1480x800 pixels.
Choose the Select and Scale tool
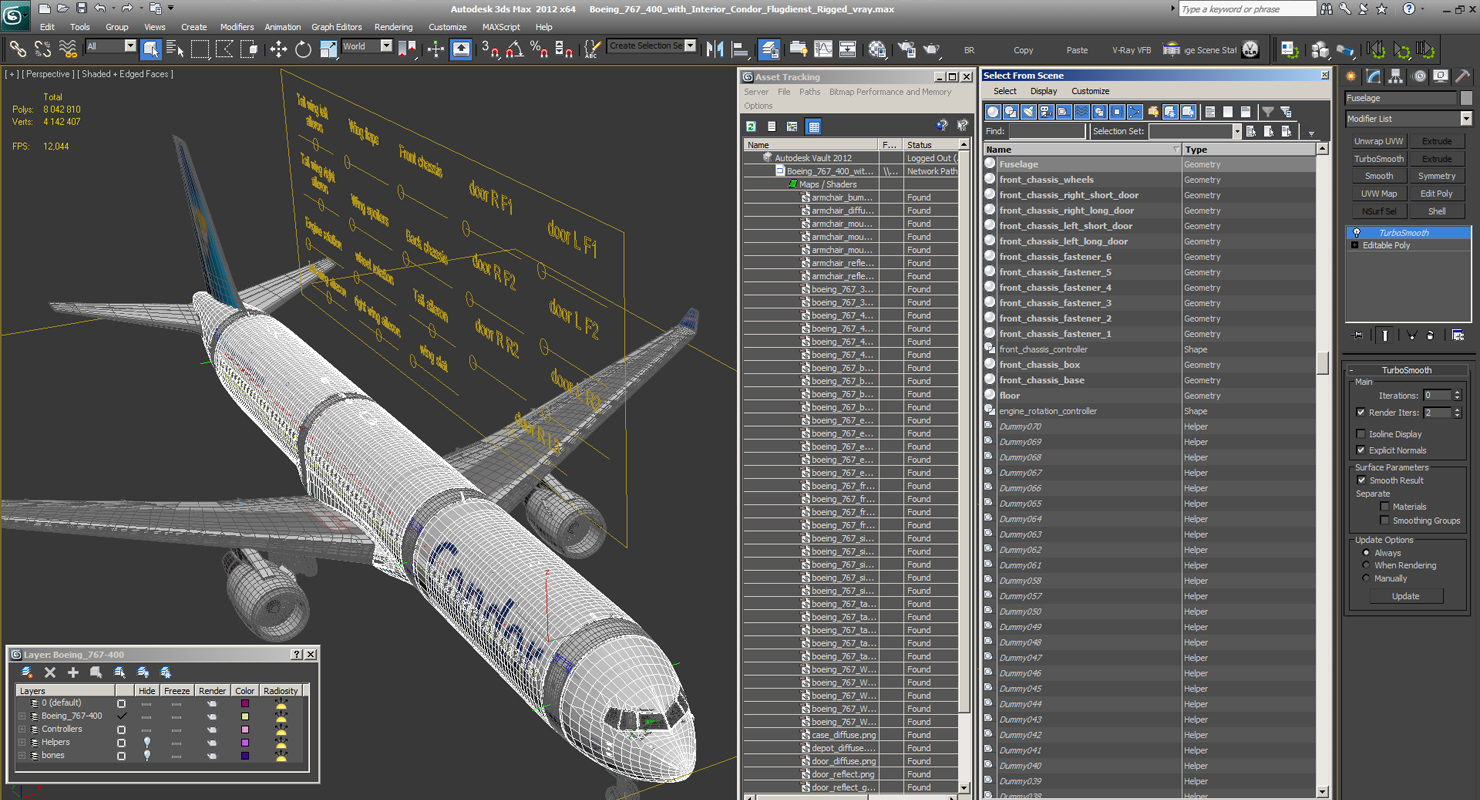click(328, 49)
